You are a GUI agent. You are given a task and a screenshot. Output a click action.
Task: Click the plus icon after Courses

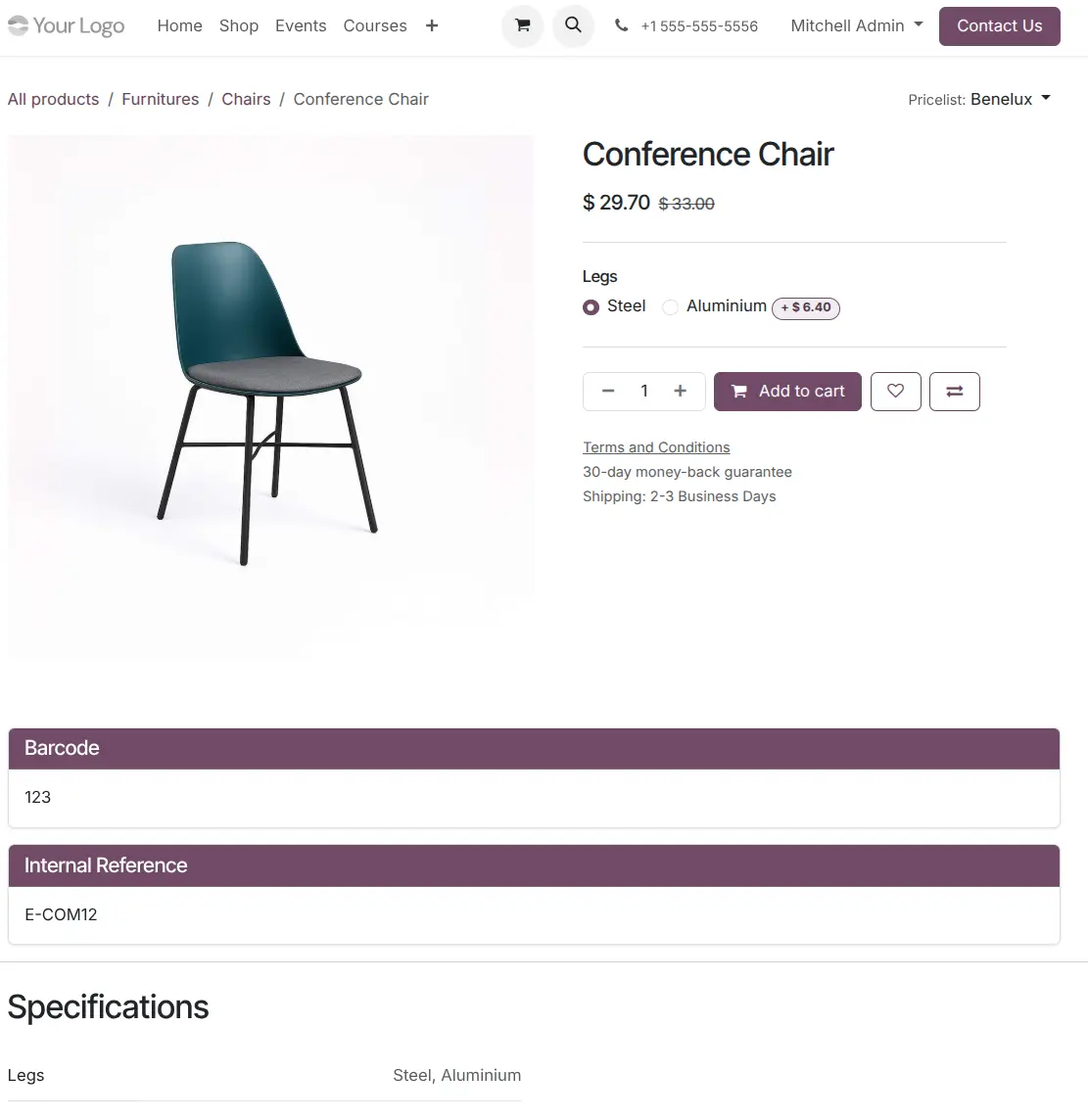click(432, 26)
